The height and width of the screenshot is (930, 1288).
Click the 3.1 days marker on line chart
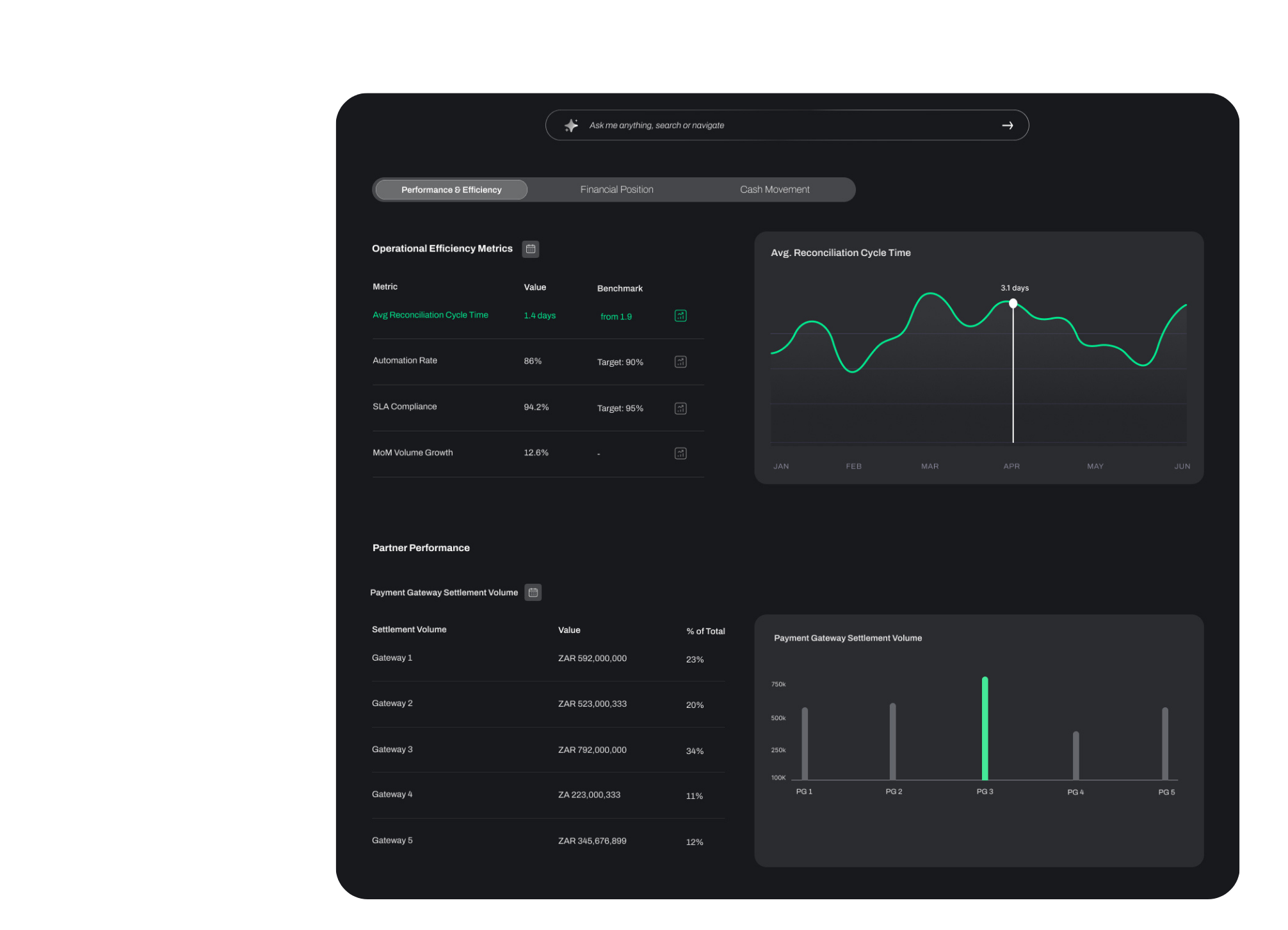(1013, 303)
